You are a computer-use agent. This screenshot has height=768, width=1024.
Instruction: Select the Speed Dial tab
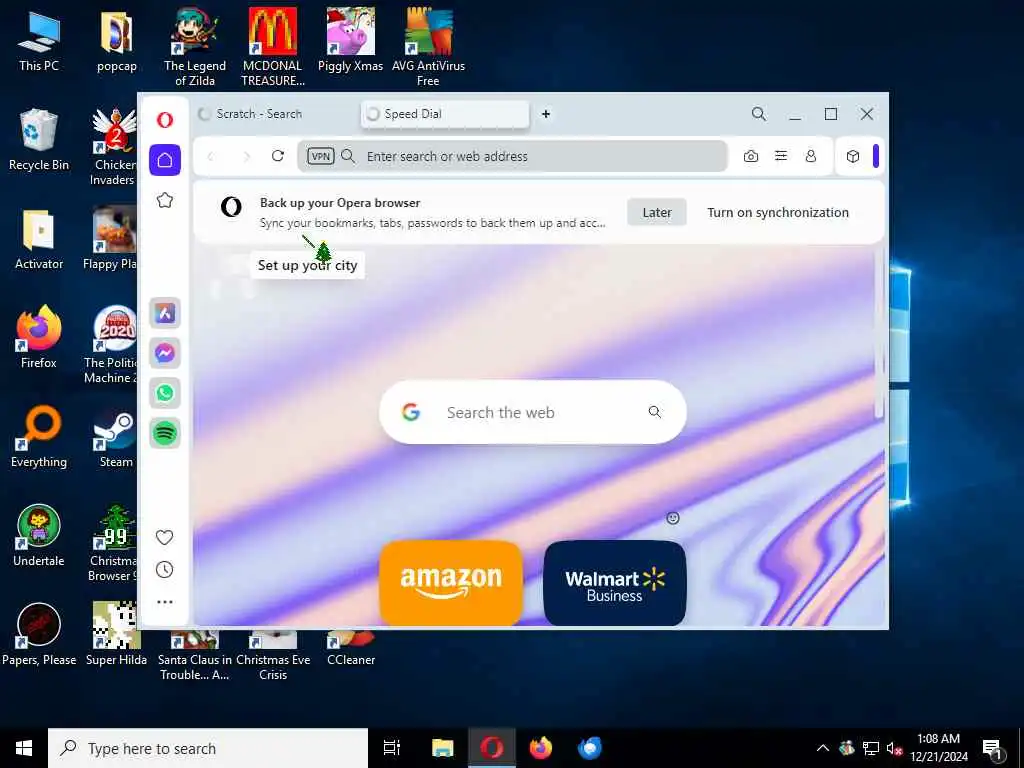tap(445, 114)
